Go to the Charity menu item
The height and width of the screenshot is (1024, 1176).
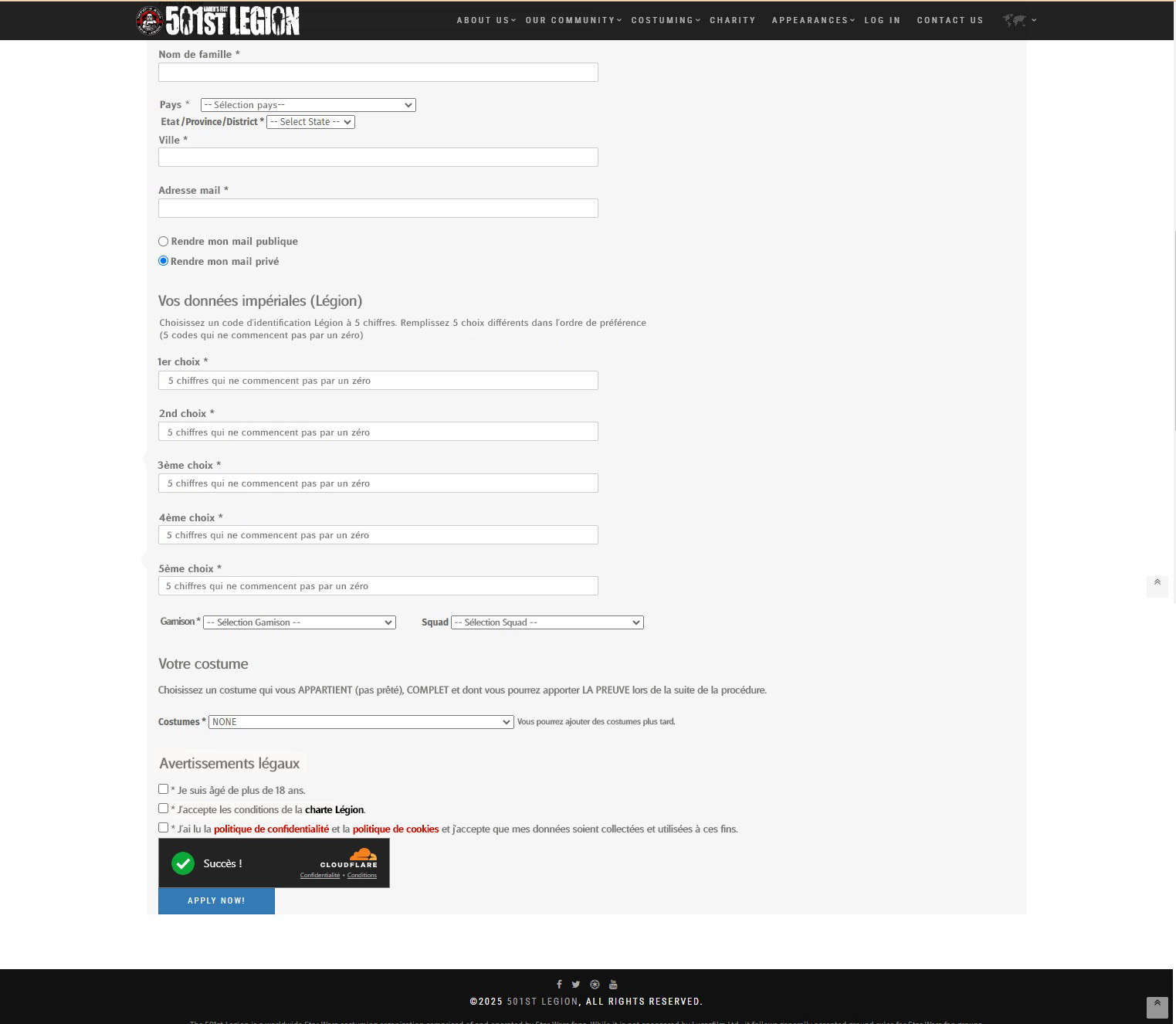732,20
